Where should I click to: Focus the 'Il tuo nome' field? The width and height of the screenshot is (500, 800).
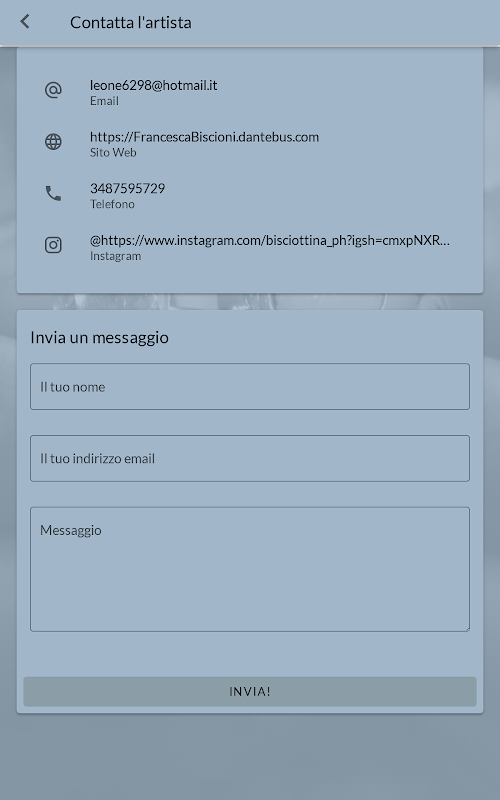pyautogui.click(x=250, y=387)
